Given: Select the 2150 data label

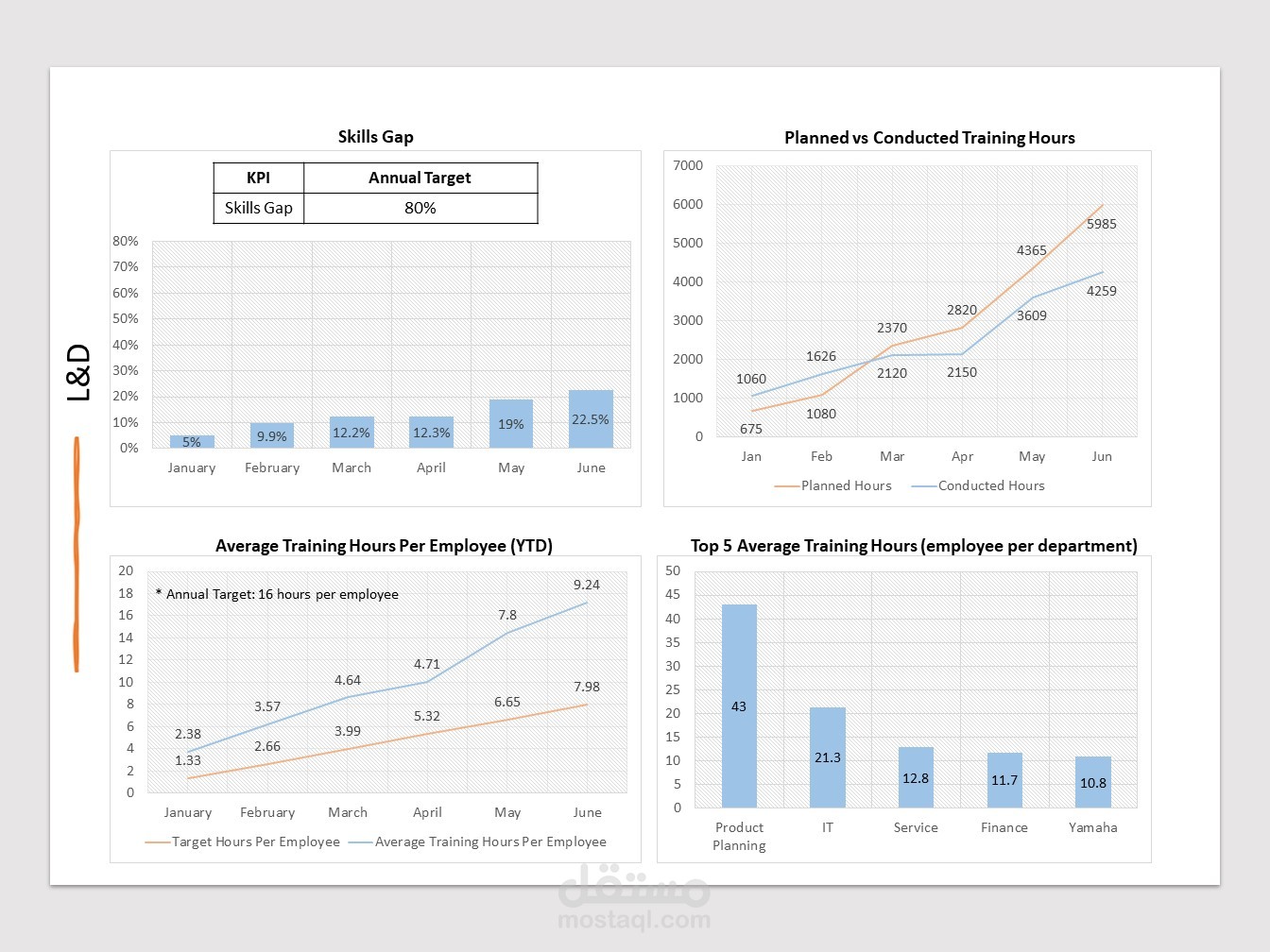Looking at the screenshot, I should tap(962, 372).
